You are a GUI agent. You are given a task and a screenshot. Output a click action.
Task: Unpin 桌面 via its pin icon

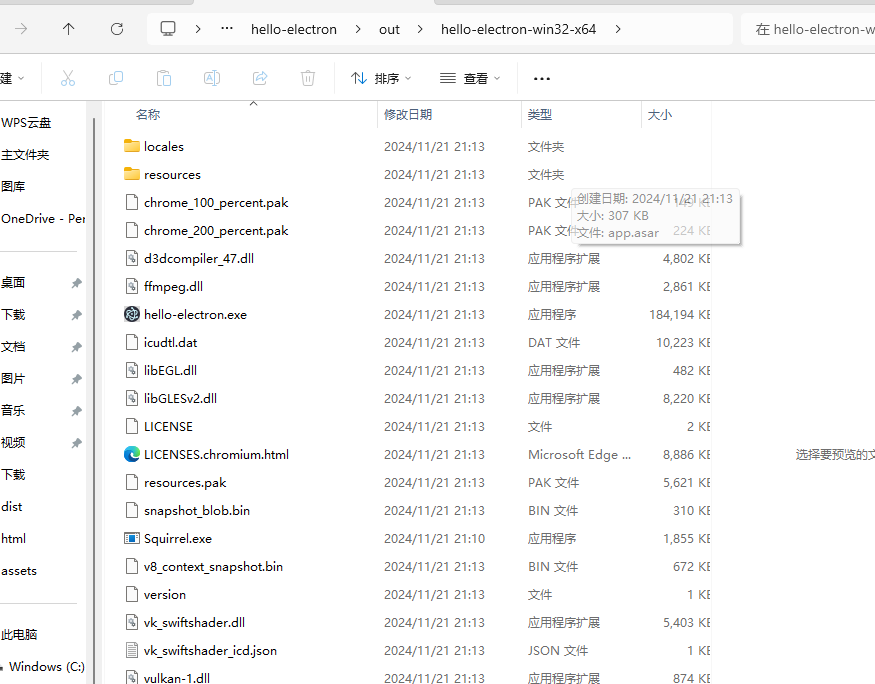(76, 283)
